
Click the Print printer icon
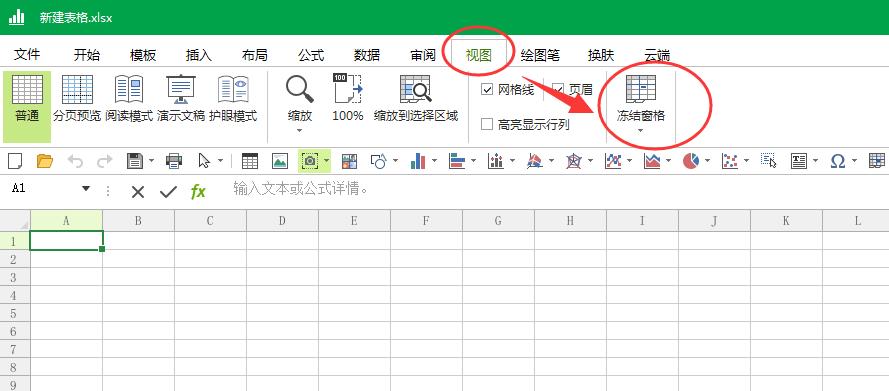(x=174, y=162)
